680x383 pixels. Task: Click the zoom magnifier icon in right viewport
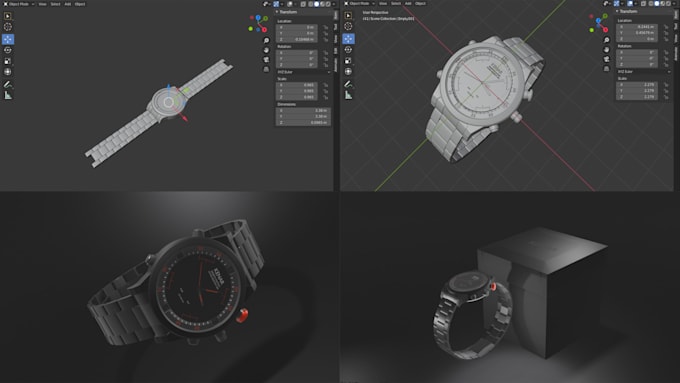(606, 40)
